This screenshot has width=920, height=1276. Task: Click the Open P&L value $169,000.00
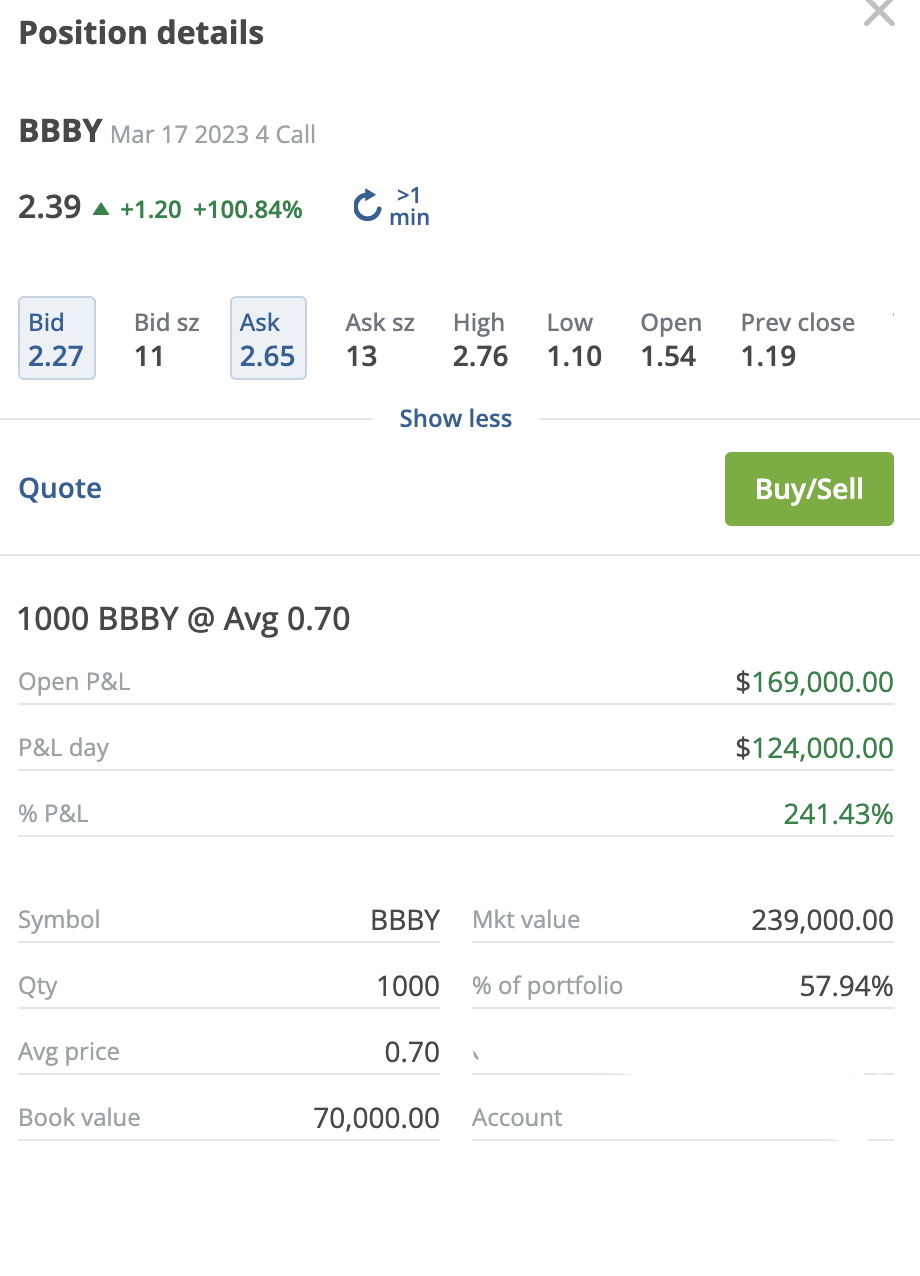[814, 682]
